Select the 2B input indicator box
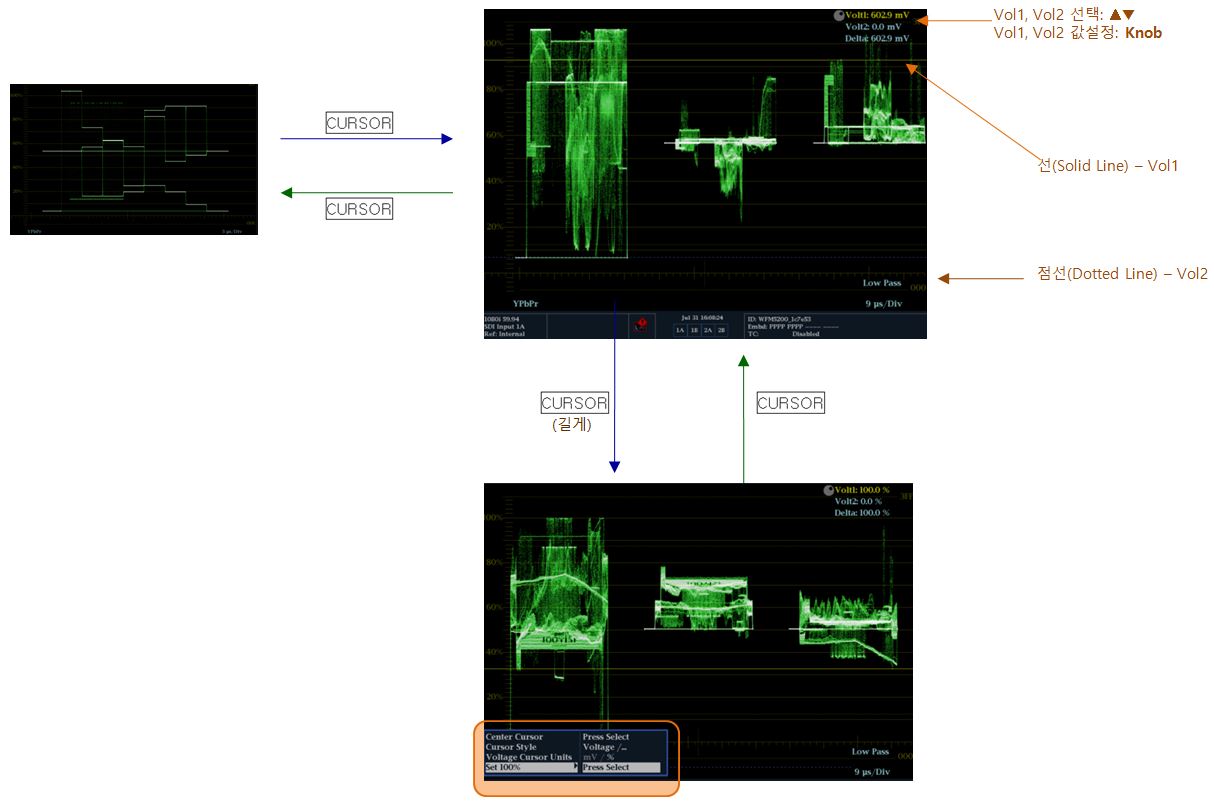This screenshot has width=1214, height=806. (x=721, y=329)
